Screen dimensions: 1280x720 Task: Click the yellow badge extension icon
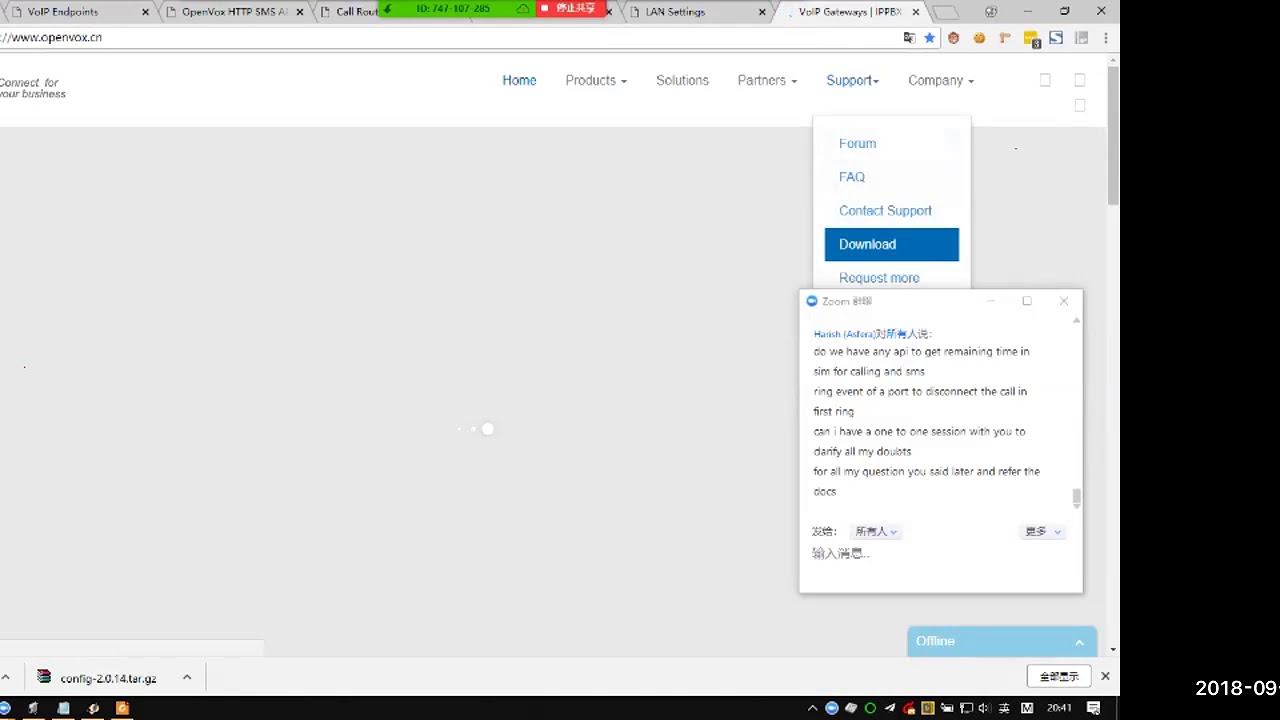1032,39
